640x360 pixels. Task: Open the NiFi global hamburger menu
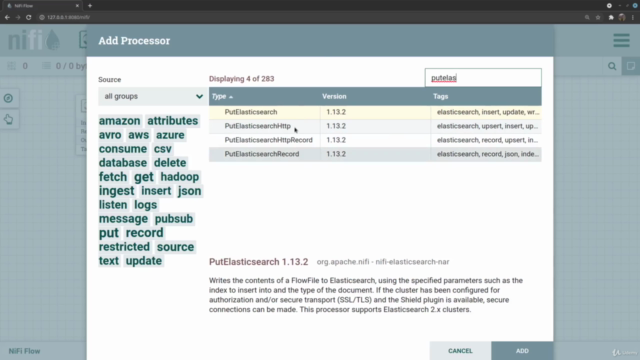(x=621, y=40)
